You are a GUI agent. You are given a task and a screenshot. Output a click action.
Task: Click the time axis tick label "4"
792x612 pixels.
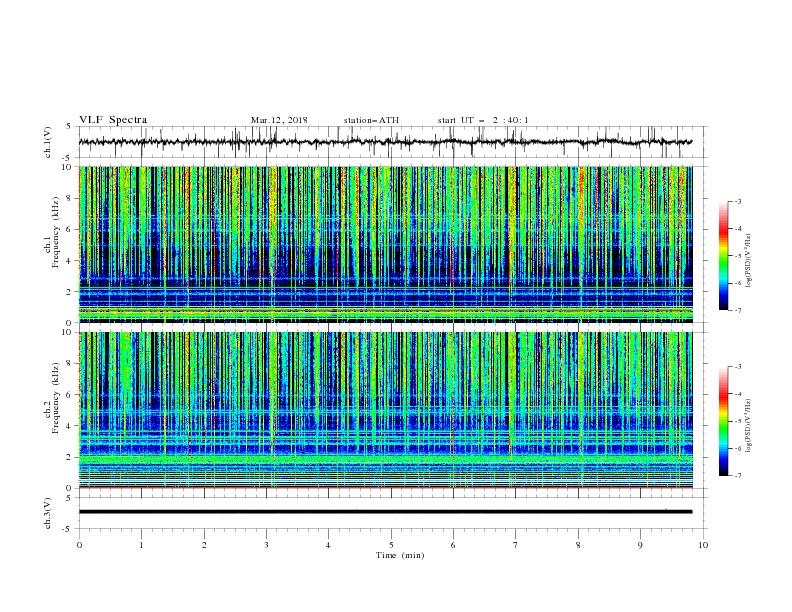[328, 545]
